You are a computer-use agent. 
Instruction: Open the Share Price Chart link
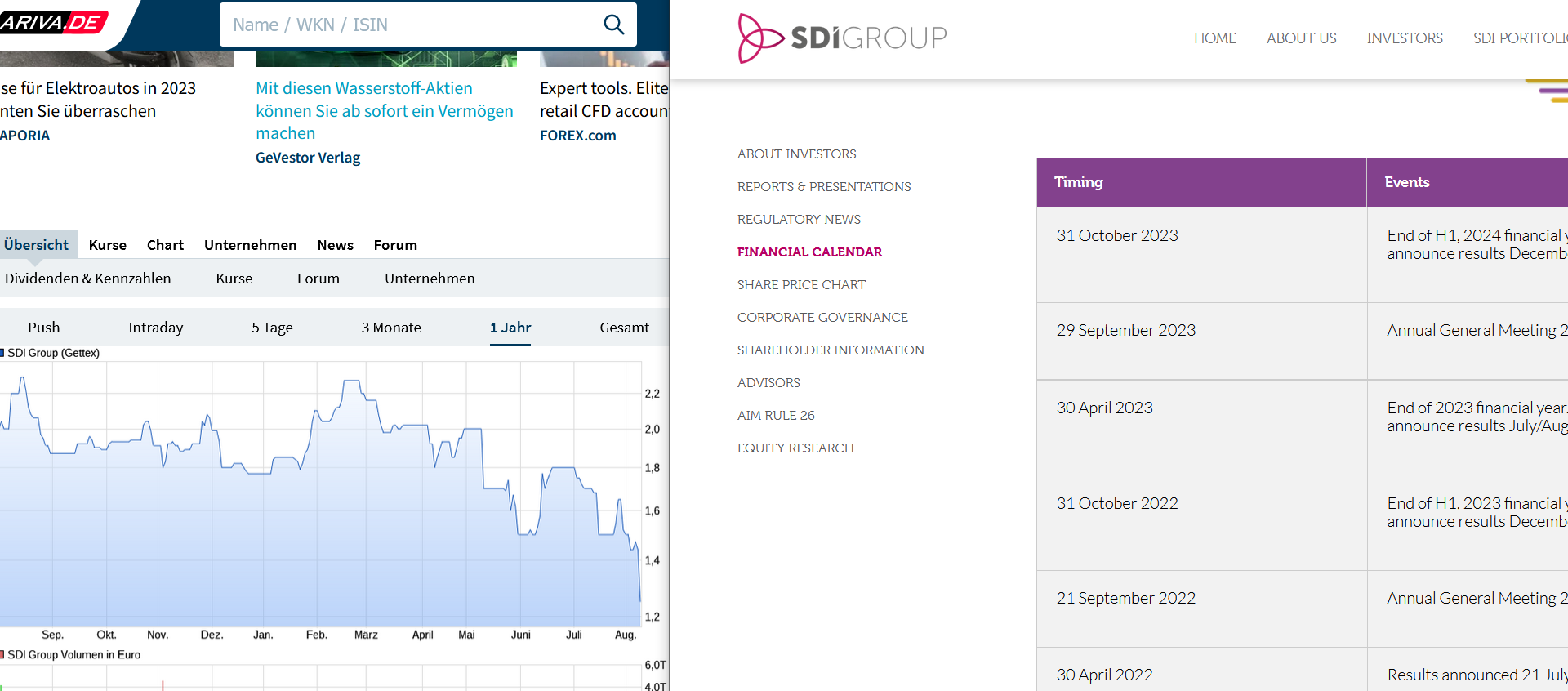point(800,285)
